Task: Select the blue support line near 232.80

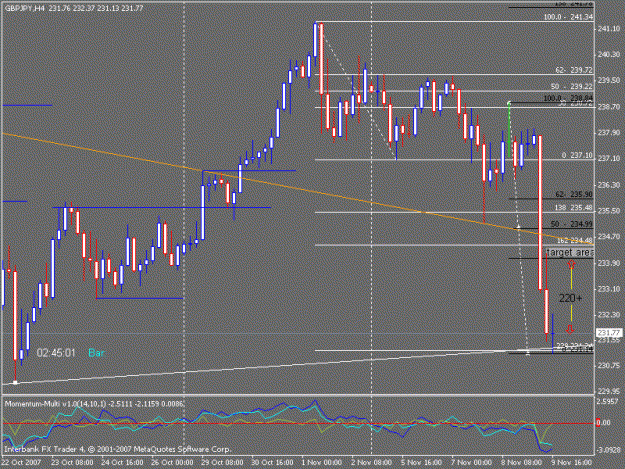Action: click(x=140, y=298)
